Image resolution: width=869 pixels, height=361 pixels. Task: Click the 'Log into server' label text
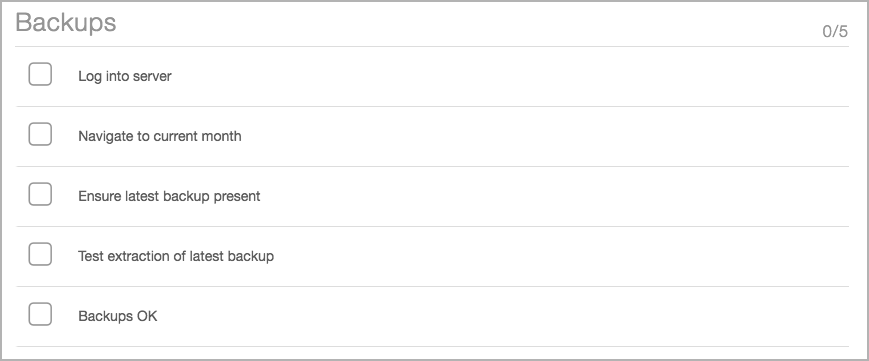125,76
